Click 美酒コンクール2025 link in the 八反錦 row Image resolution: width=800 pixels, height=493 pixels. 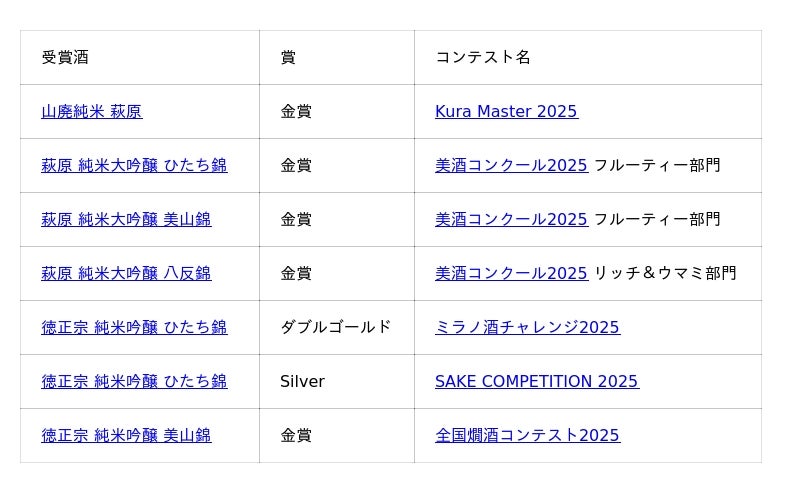coord(511,274)
